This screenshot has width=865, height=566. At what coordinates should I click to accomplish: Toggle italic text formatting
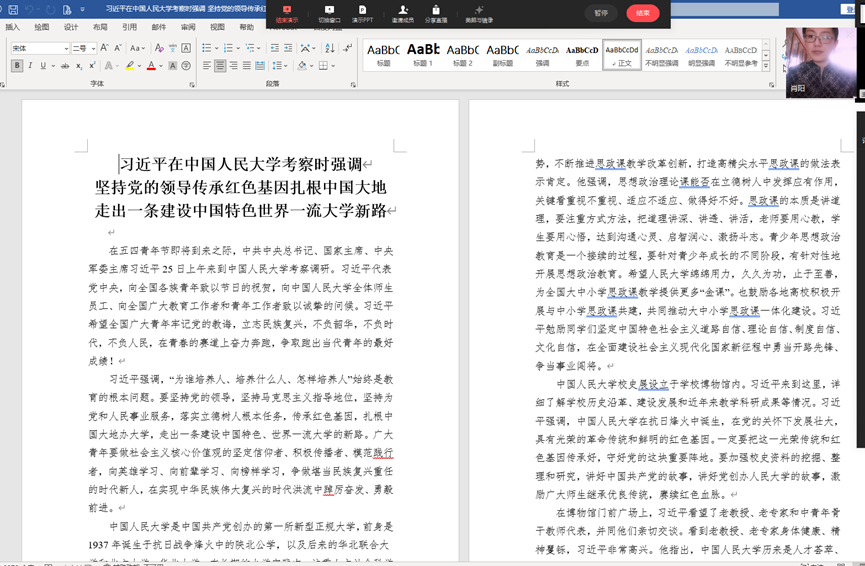click(30, 66)
